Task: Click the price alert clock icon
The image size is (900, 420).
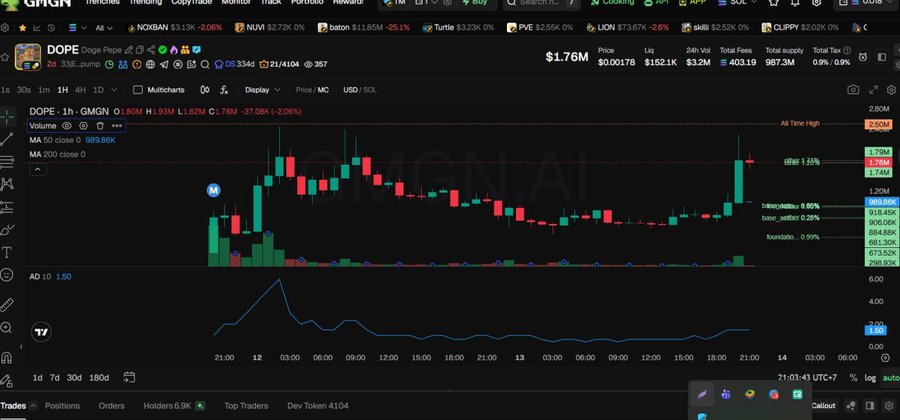Action: [x=863, y=57]
